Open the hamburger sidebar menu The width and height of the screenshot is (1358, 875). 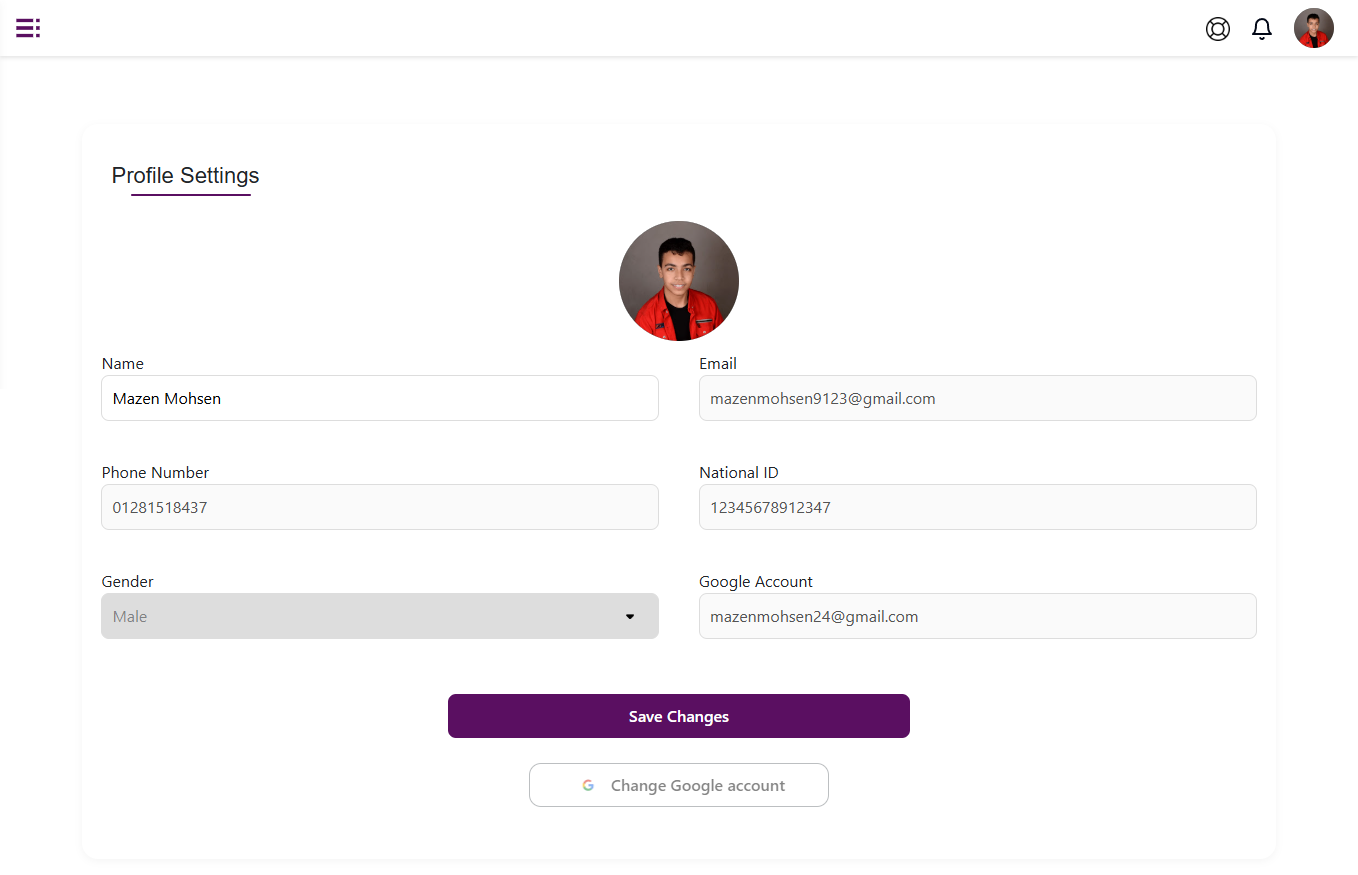coord(28,28)
